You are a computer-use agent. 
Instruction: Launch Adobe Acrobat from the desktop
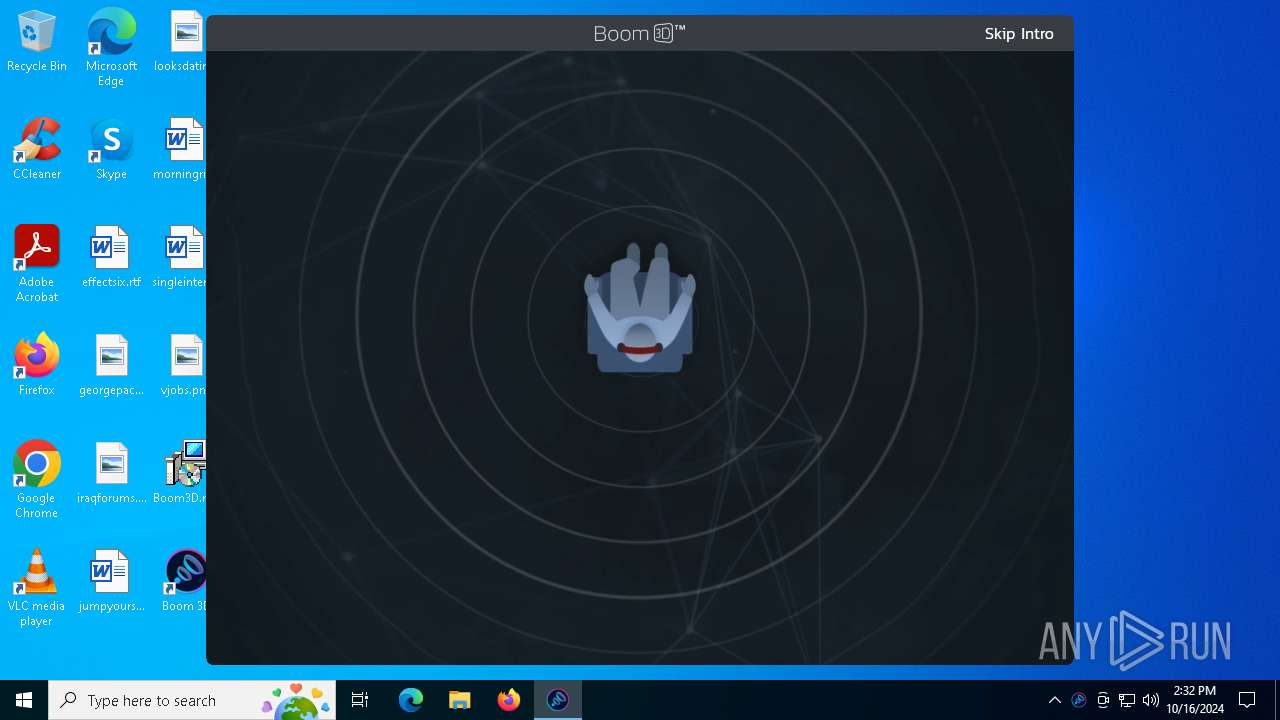point(37,264)
